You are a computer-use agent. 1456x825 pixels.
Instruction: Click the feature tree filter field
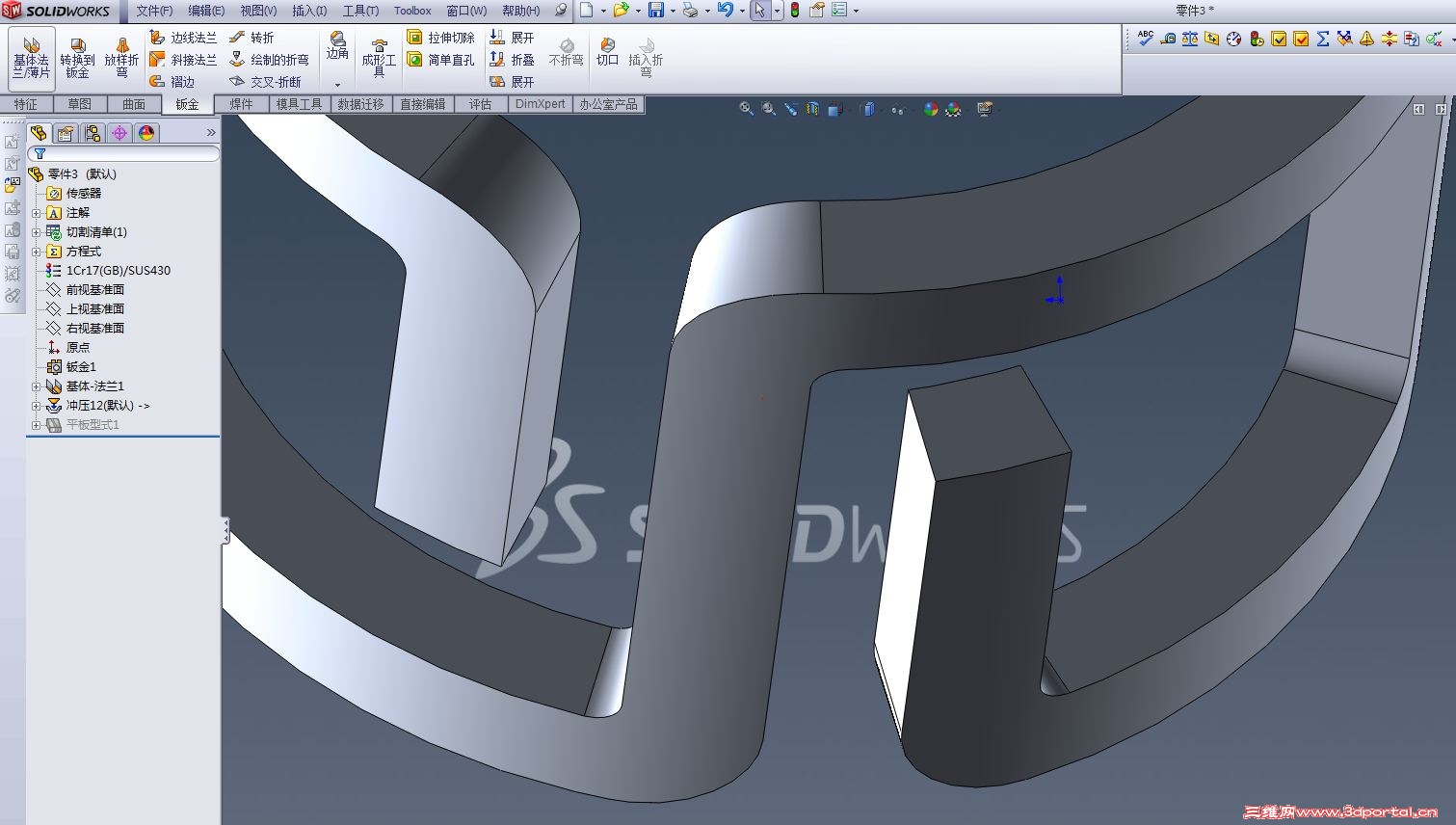(123, 154)
